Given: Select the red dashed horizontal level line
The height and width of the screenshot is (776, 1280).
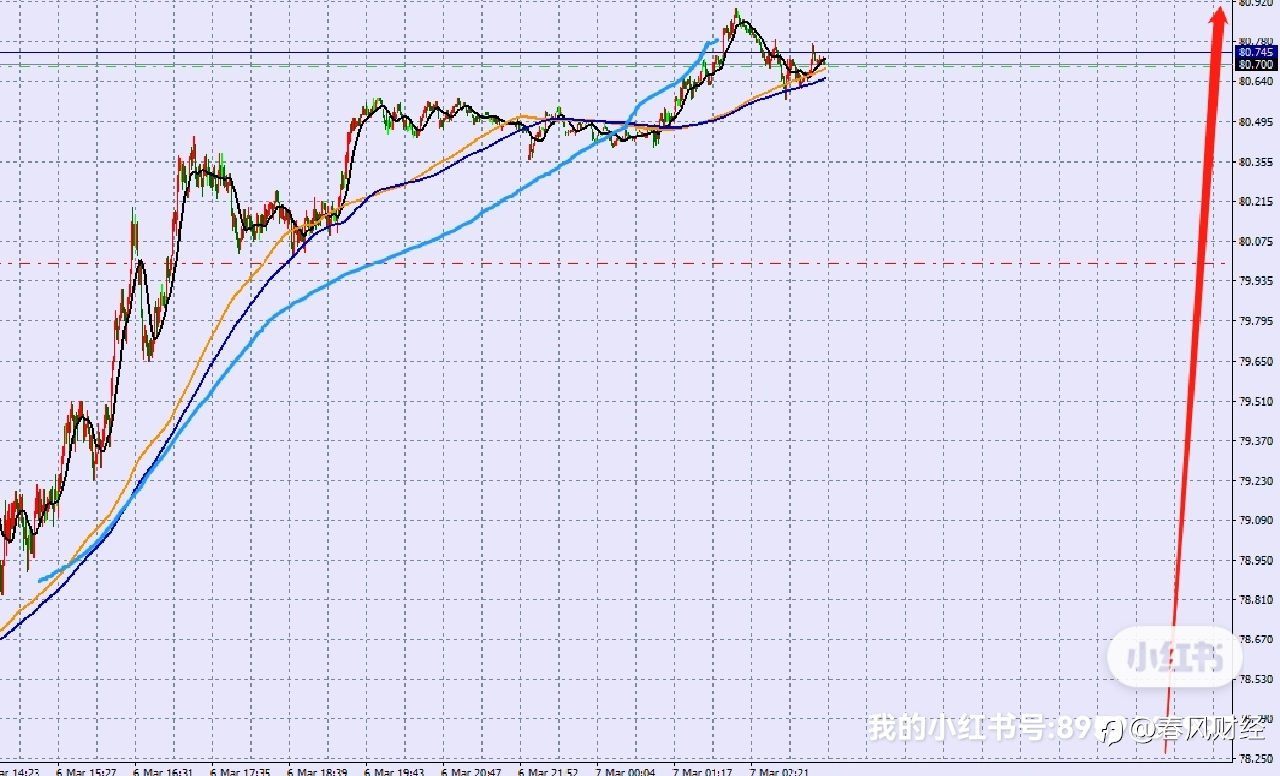Looking at the screenshot, I should [x=615, y=263].
